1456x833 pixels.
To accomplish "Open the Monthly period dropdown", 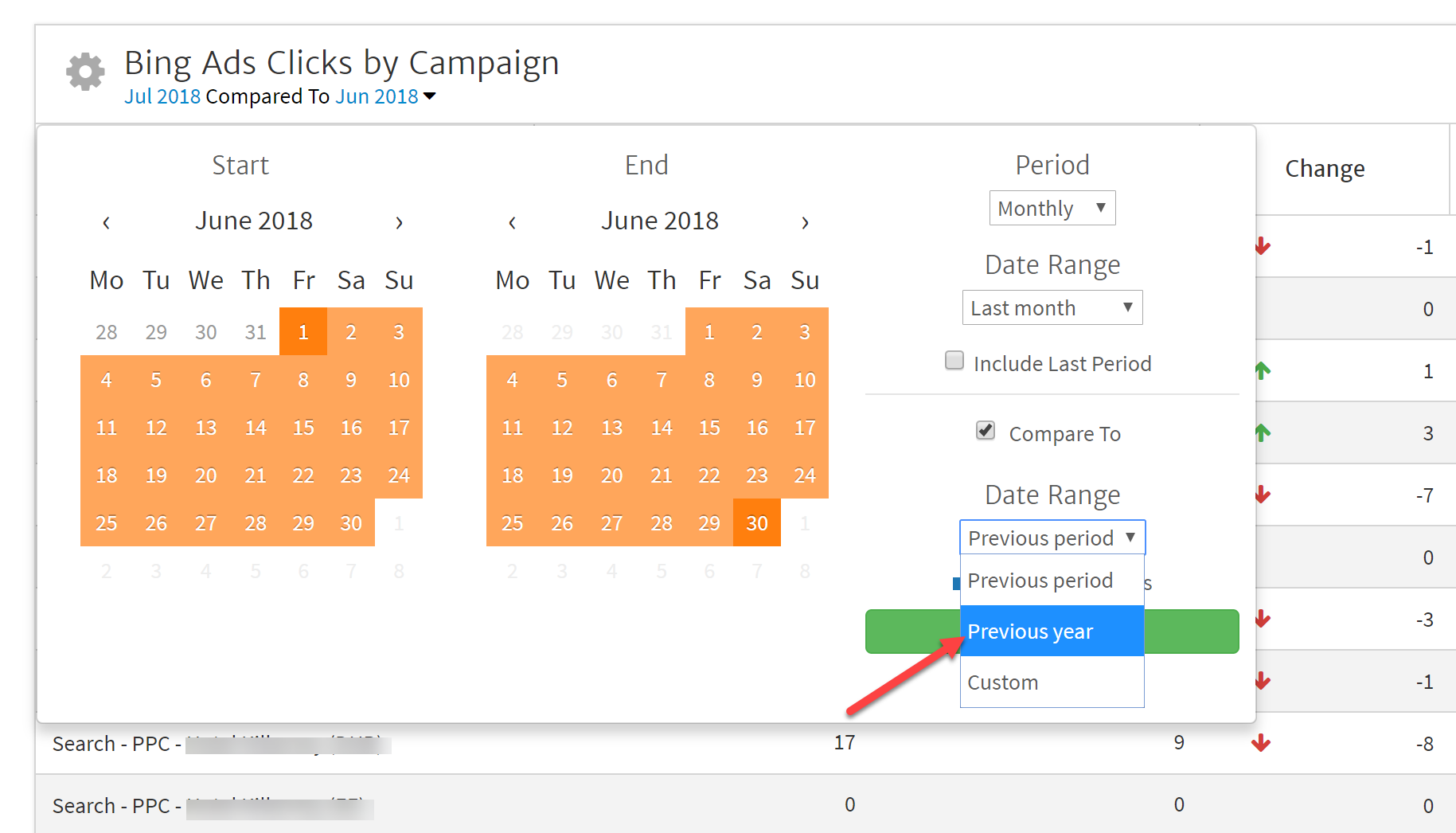I will pyautogui.click(x=1052, y=208).
